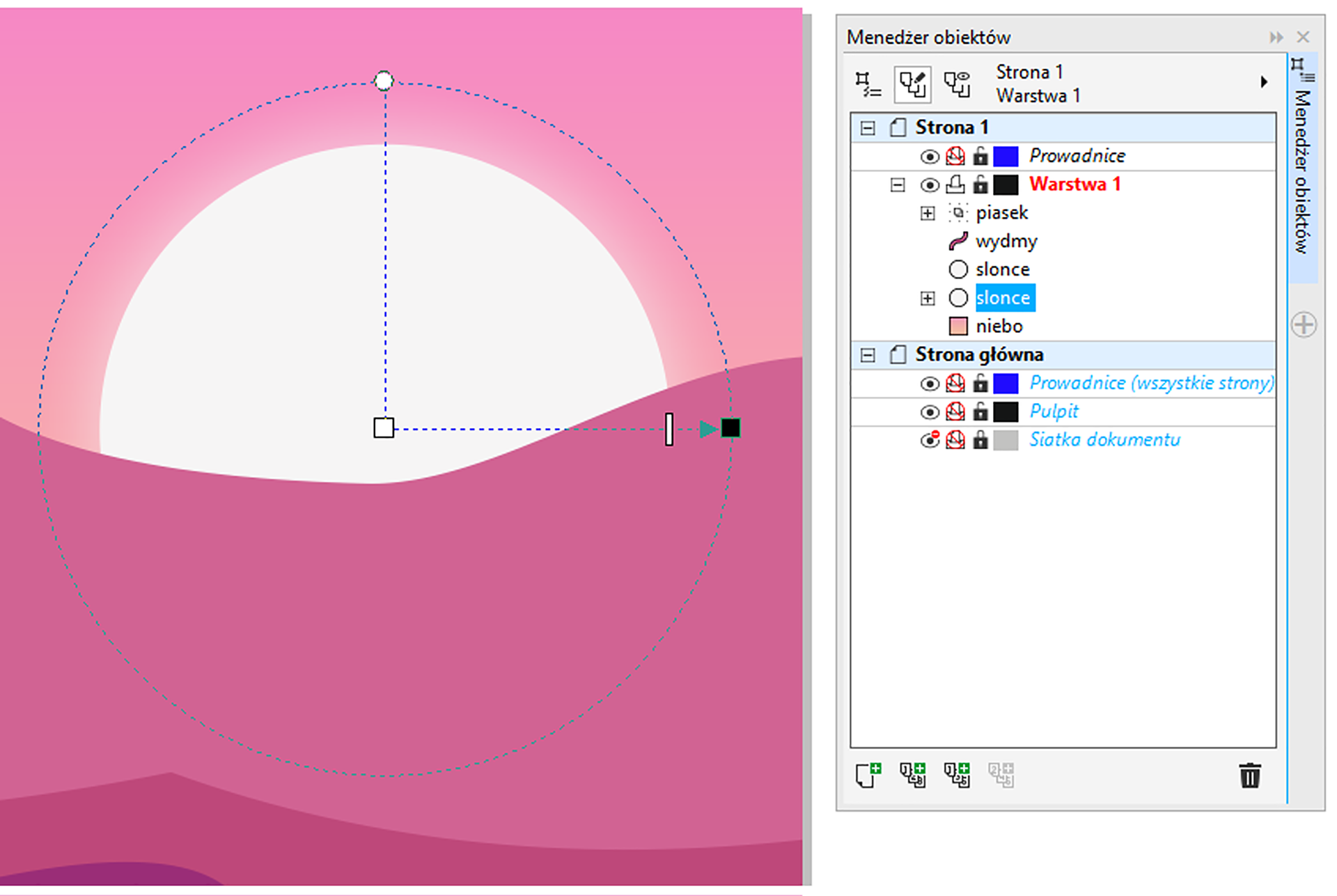This screenshot has height=896, width=1337.
Task: Toggle visibility of Prowadnice layer
Action: [930, 157]
